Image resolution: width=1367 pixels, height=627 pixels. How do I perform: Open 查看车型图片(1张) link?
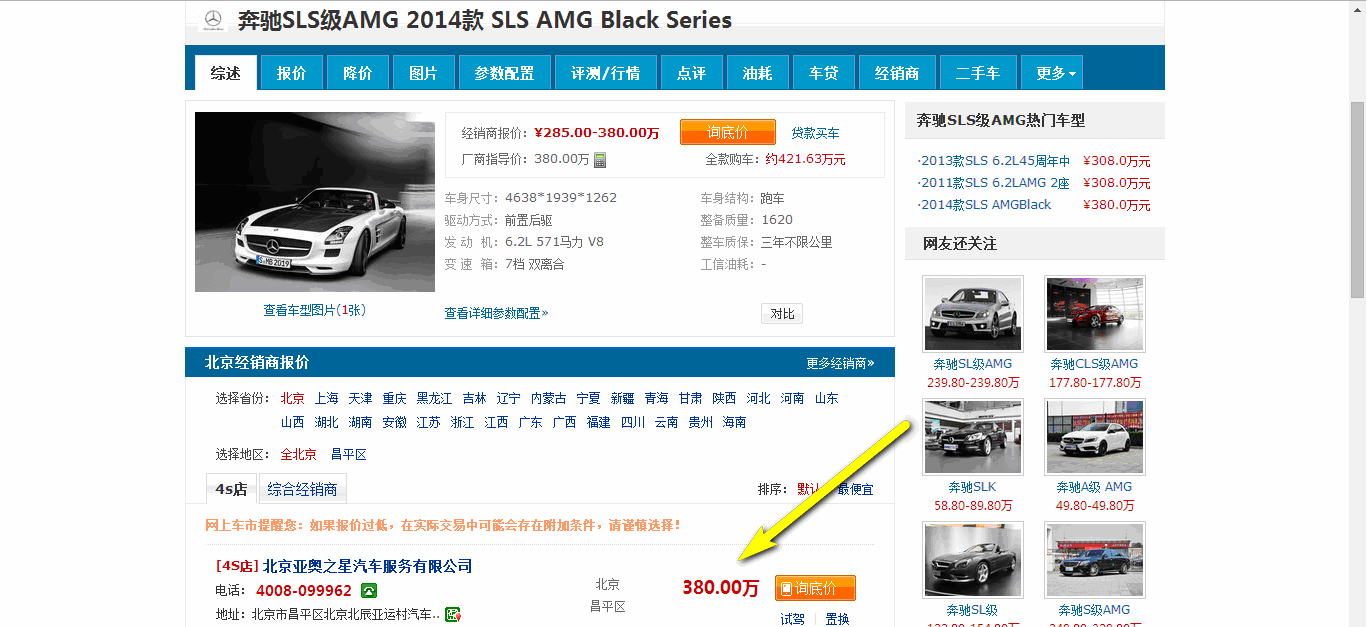(x=315, y=310)
